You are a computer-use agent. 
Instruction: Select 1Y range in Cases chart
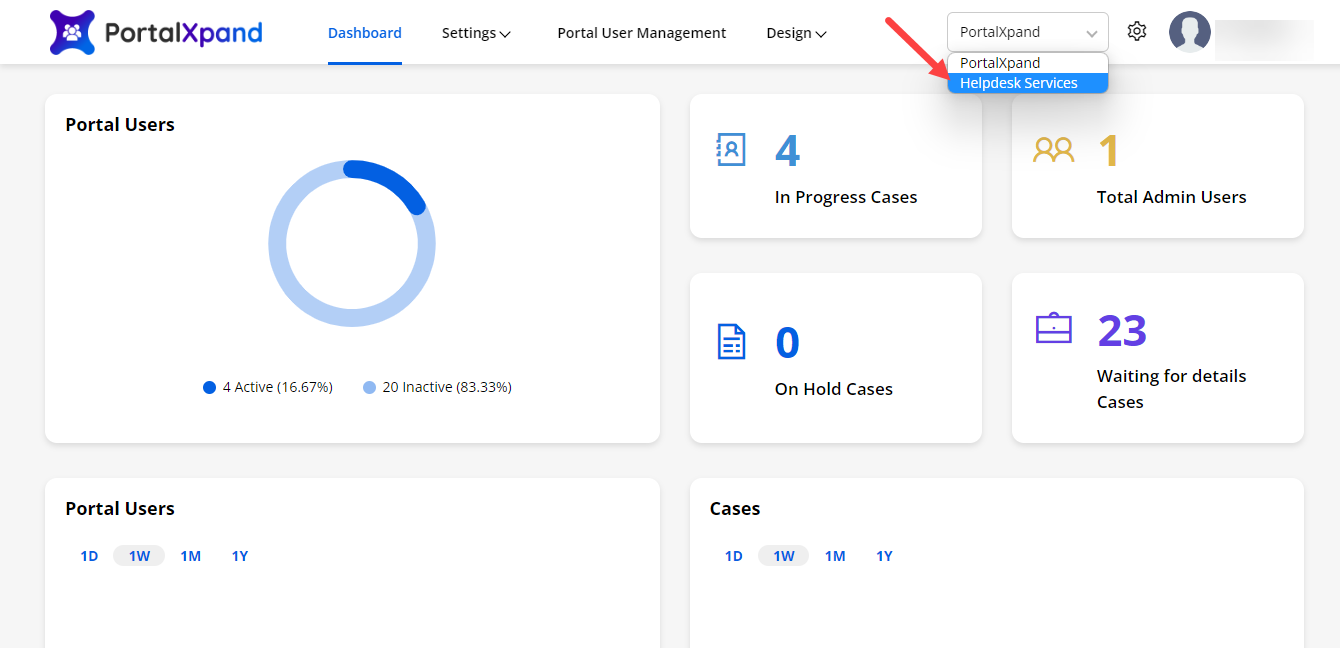pos(884,556)
